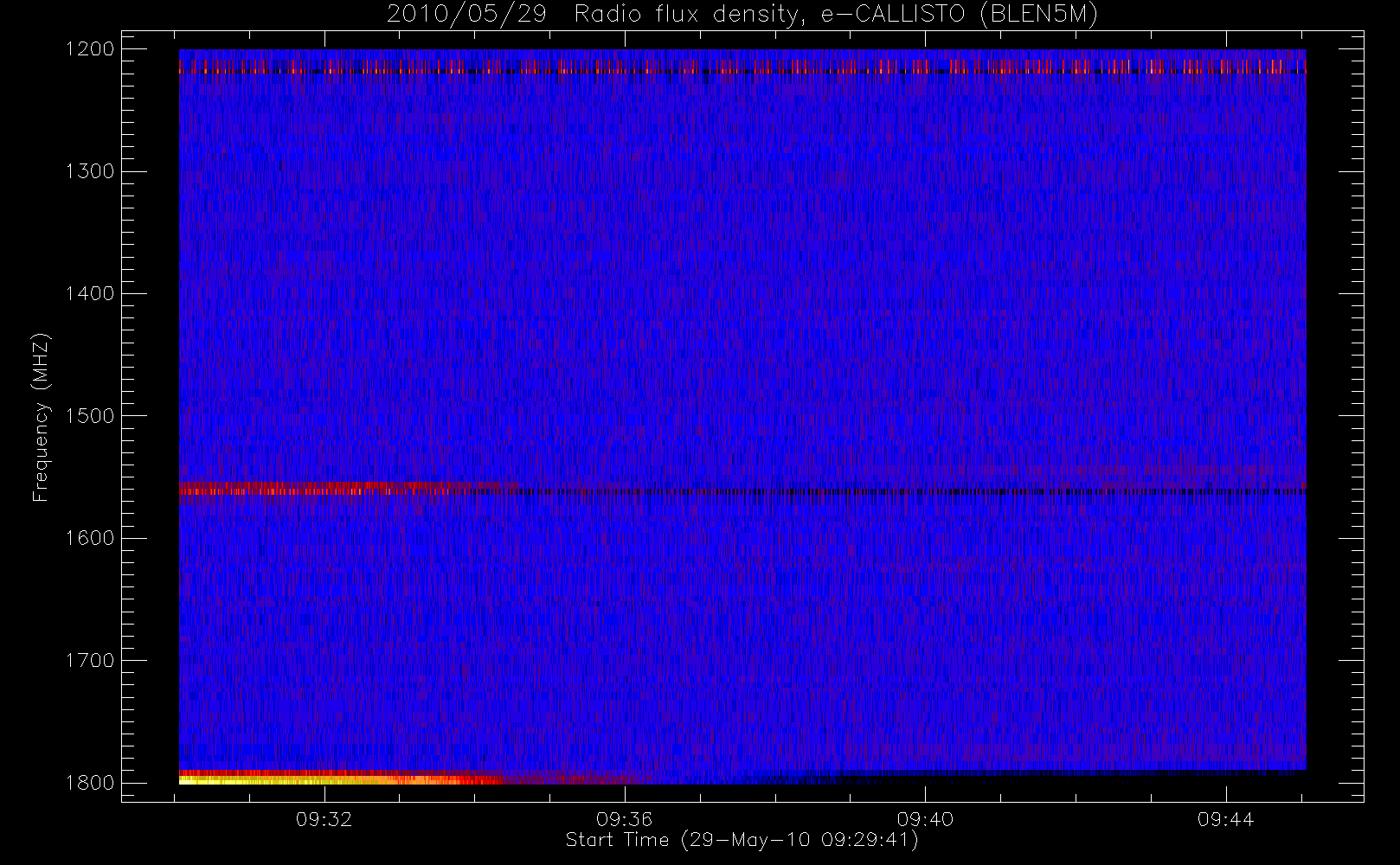This screenshot has height=865, width=1400.
Task: Click the 1700 frequency tick label
Action: pos(90,660)
